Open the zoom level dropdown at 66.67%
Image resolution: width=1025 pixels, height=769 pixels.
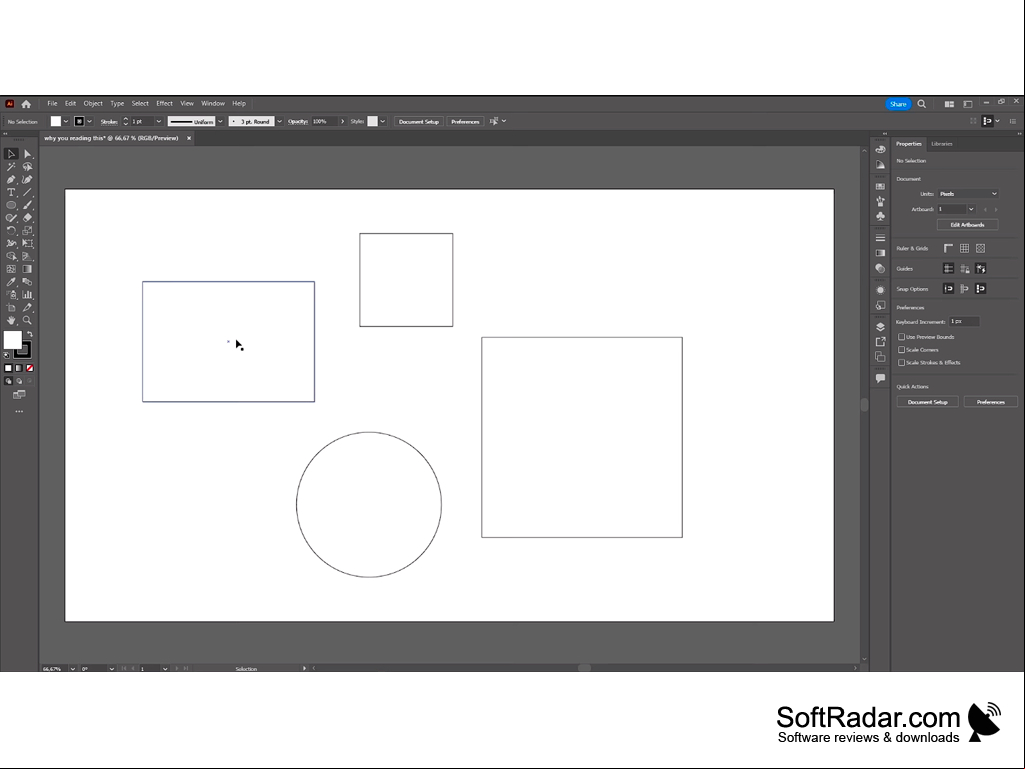(x=73, y=668)
